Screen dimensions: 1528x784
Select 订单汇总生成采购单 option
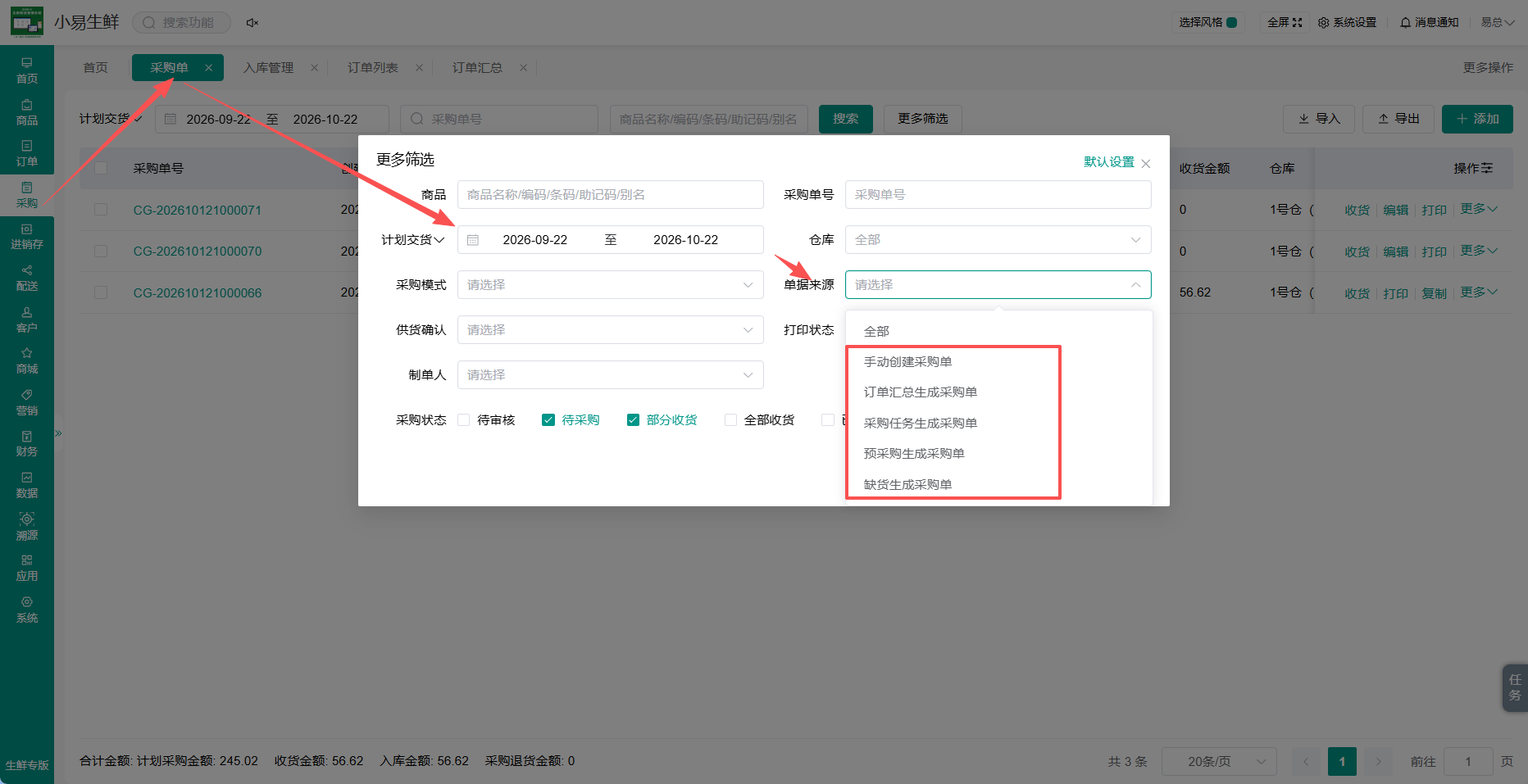pyautogui.click(x=921, y=392)
